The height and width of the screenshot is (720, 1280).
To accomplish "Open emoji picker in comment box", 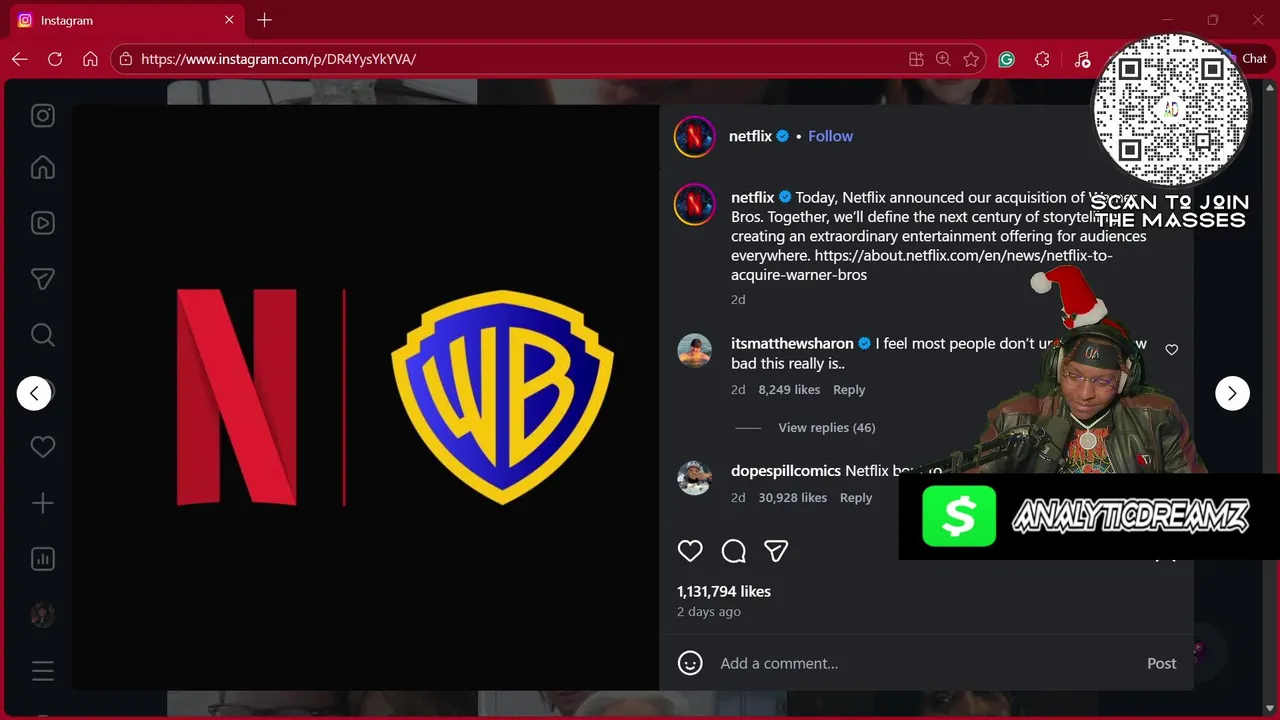I will coord(690,663).
